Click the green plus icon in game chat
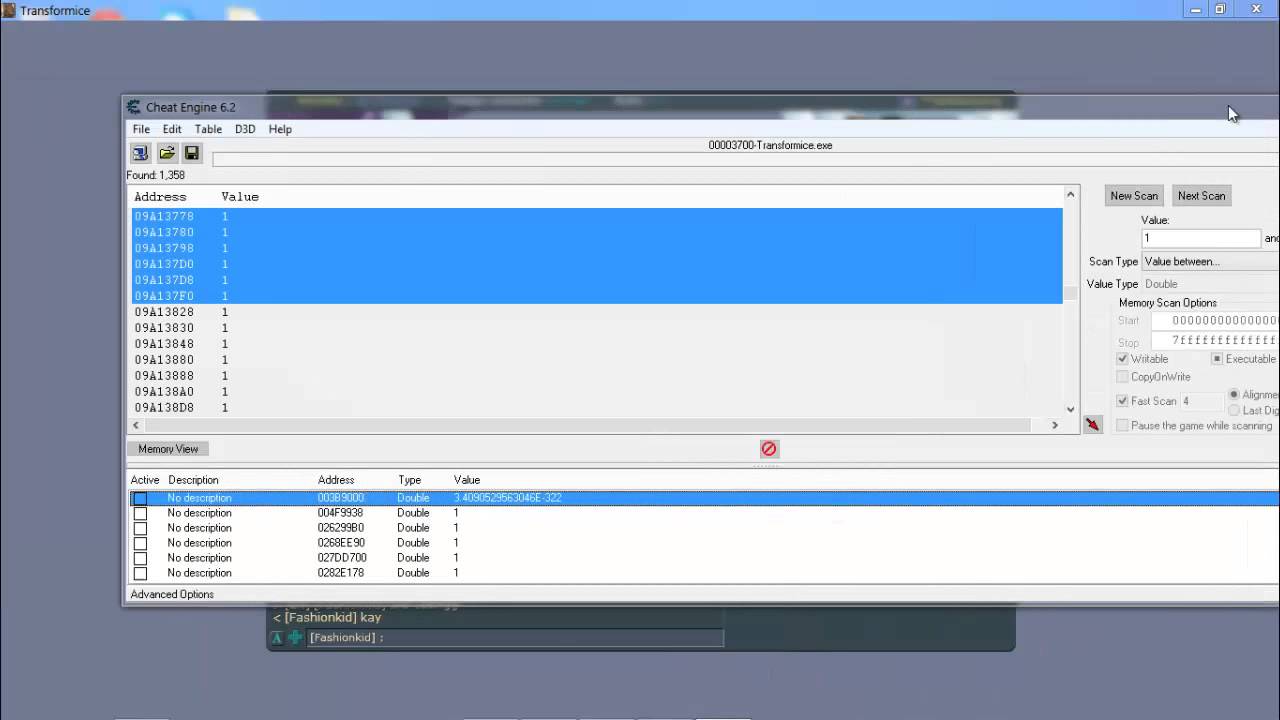 point(295,637)
